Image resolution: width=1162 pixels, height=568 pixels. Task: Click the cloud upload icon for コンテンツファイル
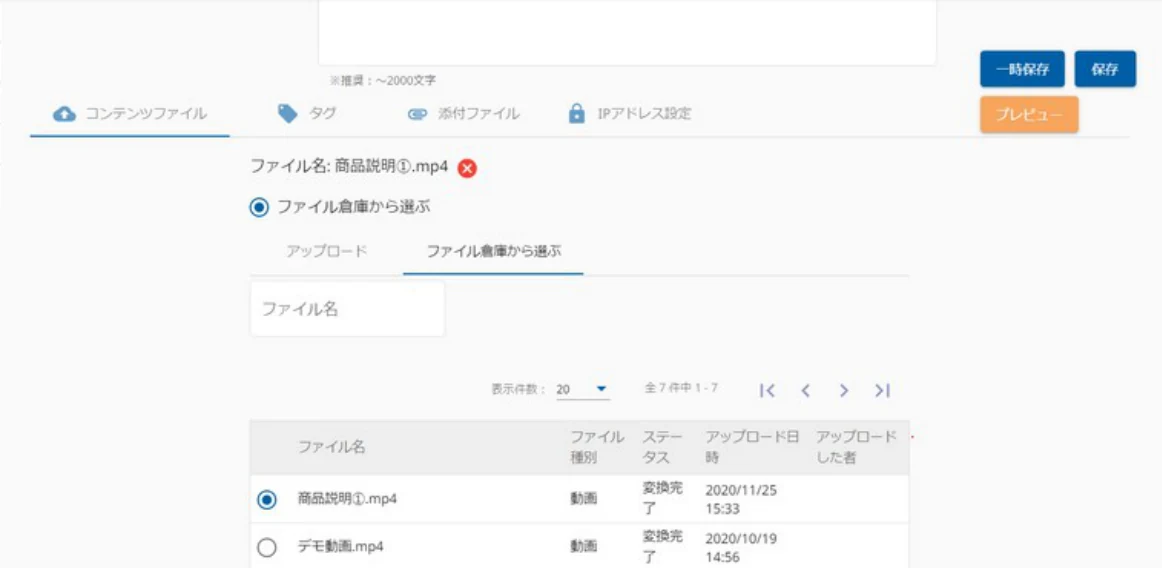point(65,114)
